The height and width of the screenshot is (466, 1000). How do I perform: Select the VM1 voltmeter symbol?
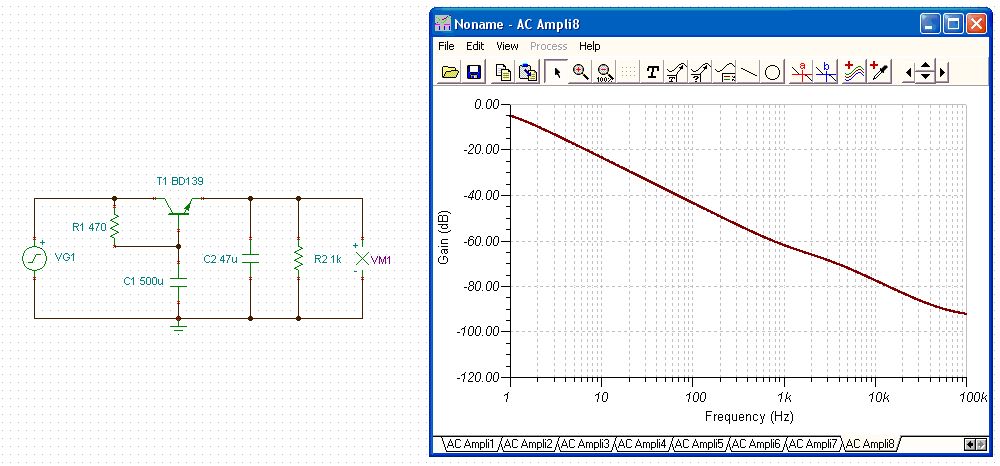click(x=362, y=258)
